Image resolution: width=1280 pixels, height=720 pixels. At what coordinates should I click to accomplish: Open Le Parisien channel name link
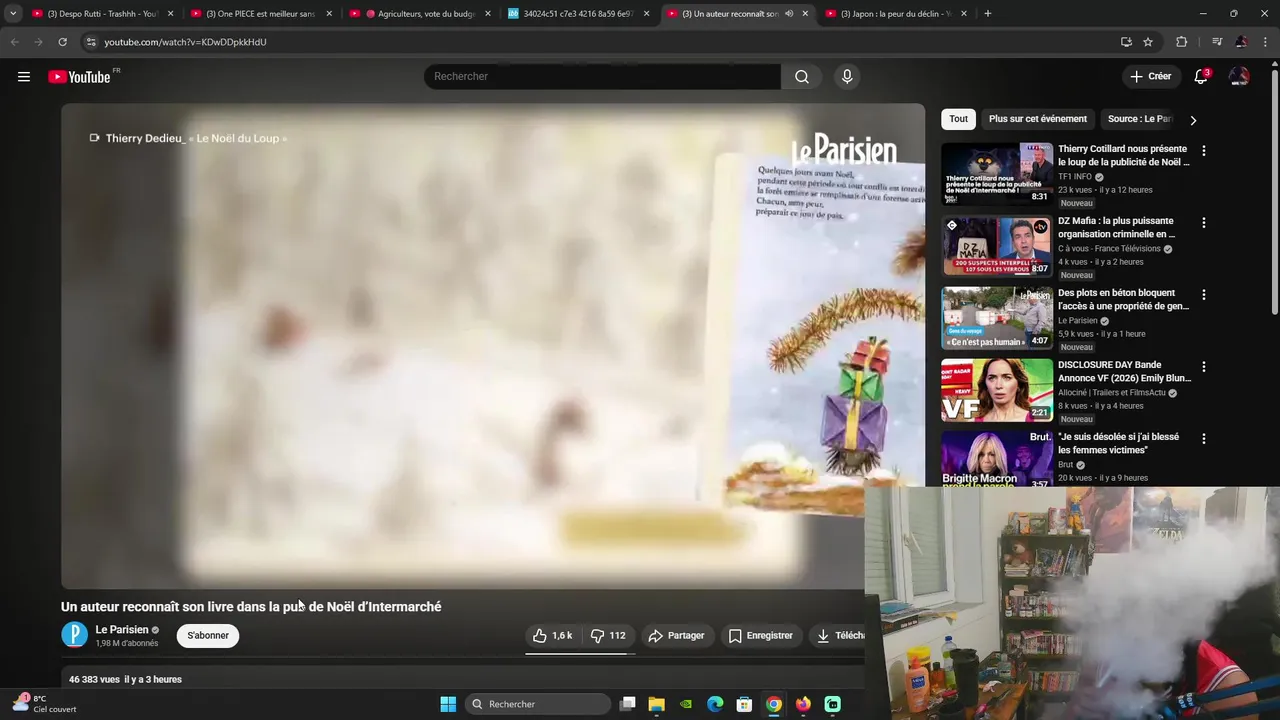(x=122, y=629)
